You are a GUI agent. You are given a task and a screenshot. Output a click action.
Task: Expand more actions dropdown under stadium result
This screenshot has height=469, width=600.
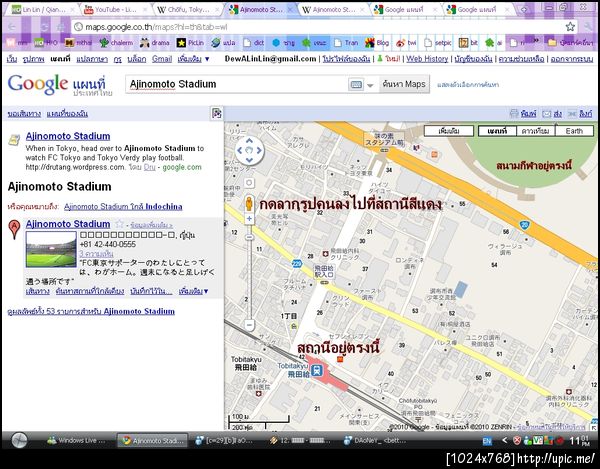(194, 291)
